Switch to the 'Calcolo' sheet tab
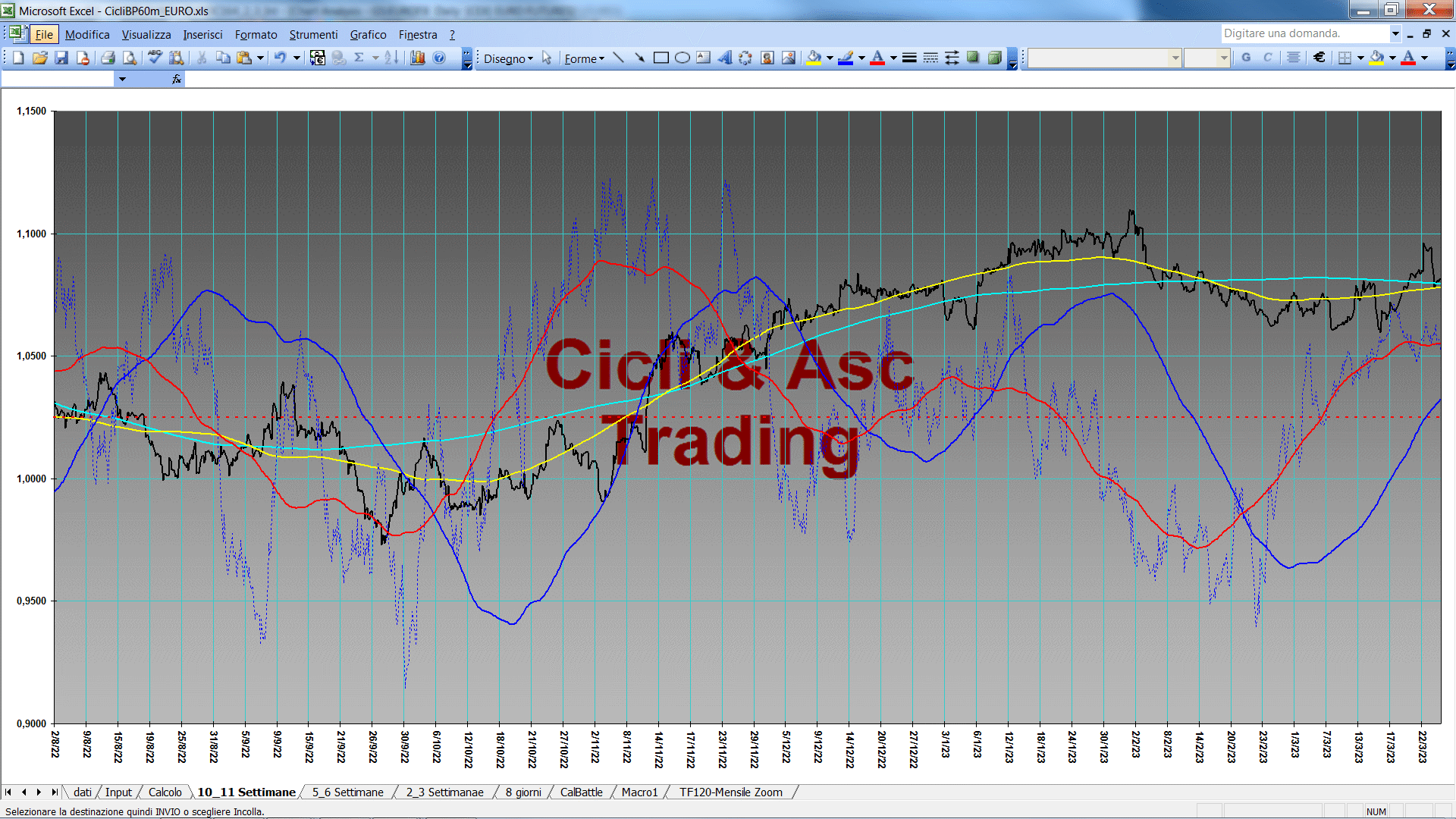Screen dimensions: 1456x819 pyautogui.click(x=165, y=792)
